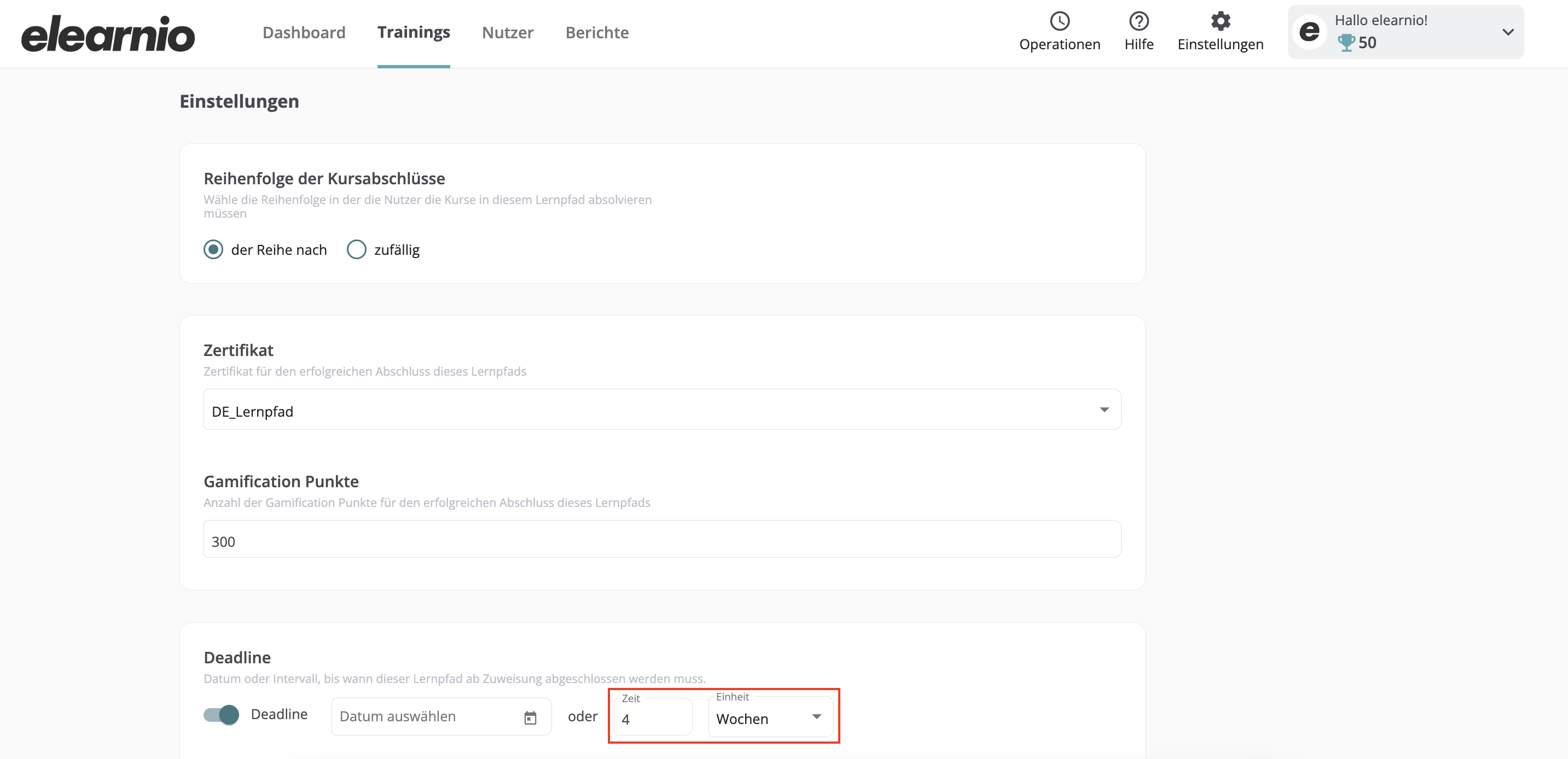Click the 'Zertifikat' section heading
The width and height of the screenshot is (1568, 759).
point(239,350)
